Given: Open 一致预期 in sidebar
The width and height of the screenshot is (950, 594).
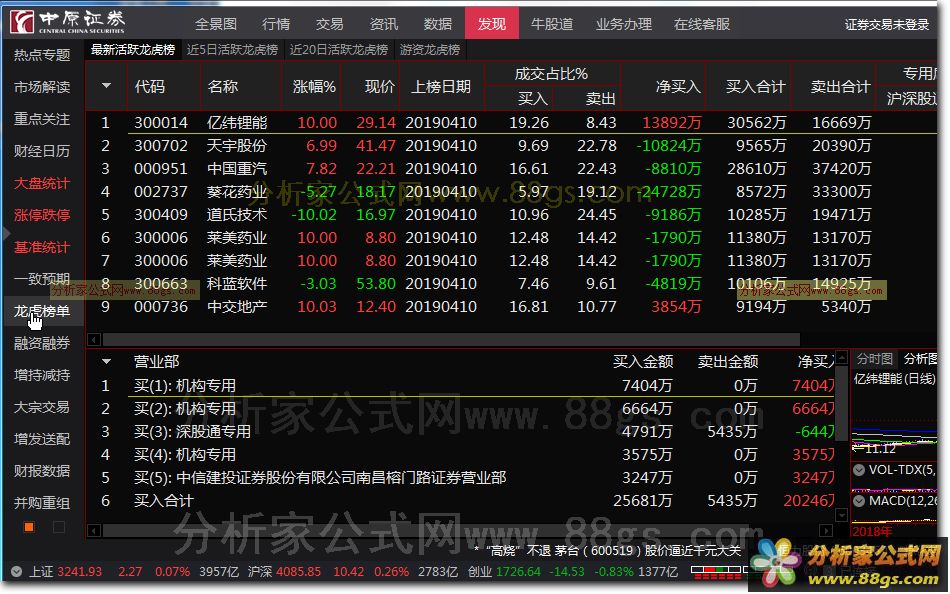Looking at the screenshot, I should (42, 279).
